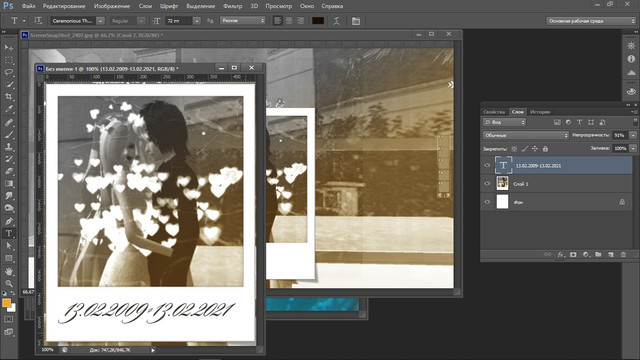The width and height of the screenshot is (640, 360).
Task: Toggle lock all for the layer
Action: (545, 149)
